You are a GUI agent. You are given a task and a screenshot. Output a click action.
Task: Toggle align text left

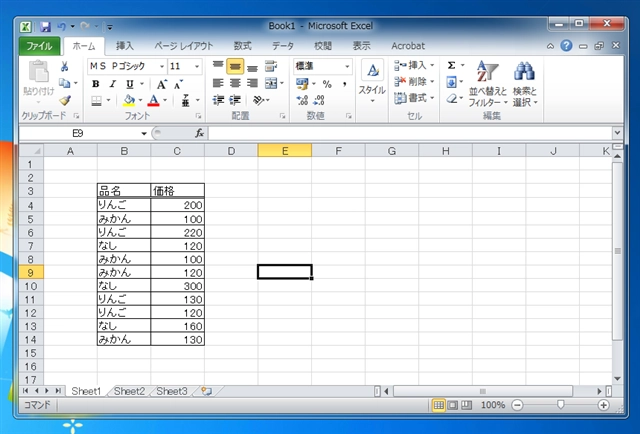pos(218,83)
